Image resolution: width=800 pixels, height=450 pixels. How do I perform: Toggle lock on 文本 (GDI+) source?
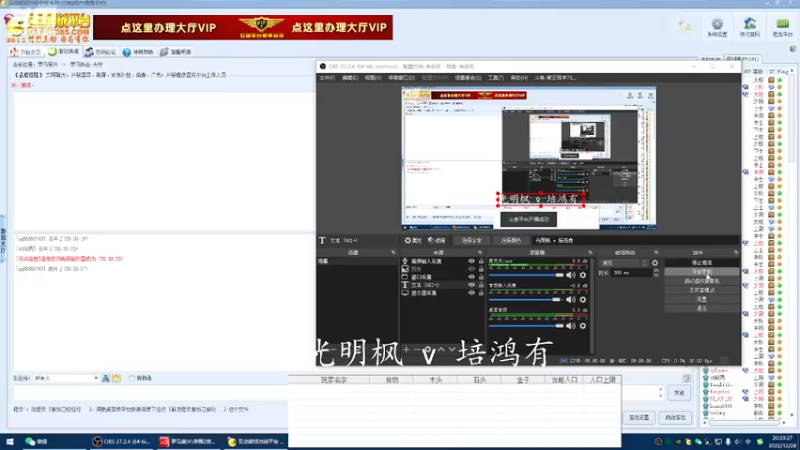pyautogui.click(x=481, y=285)
